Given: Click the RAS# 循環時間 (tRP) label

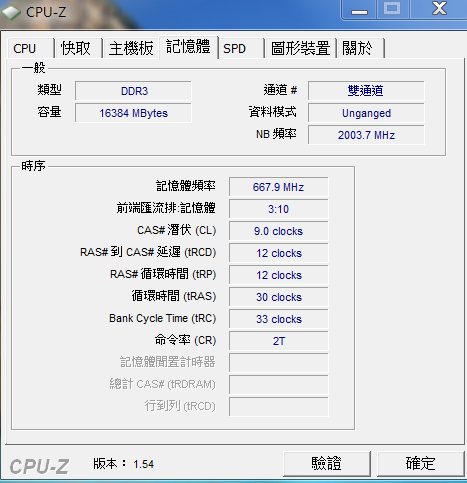Looking at the screenshot, I should (x=163, y=274).
